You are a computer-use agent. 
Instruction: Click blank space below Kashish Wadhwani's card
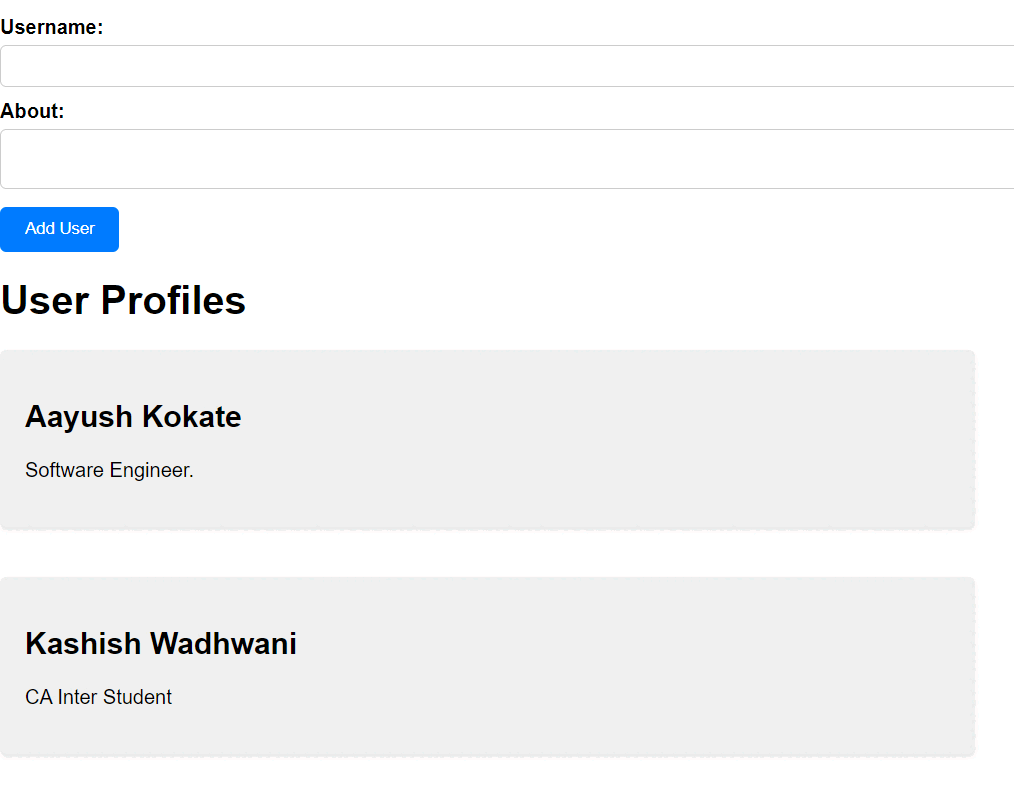click(486, 772)
